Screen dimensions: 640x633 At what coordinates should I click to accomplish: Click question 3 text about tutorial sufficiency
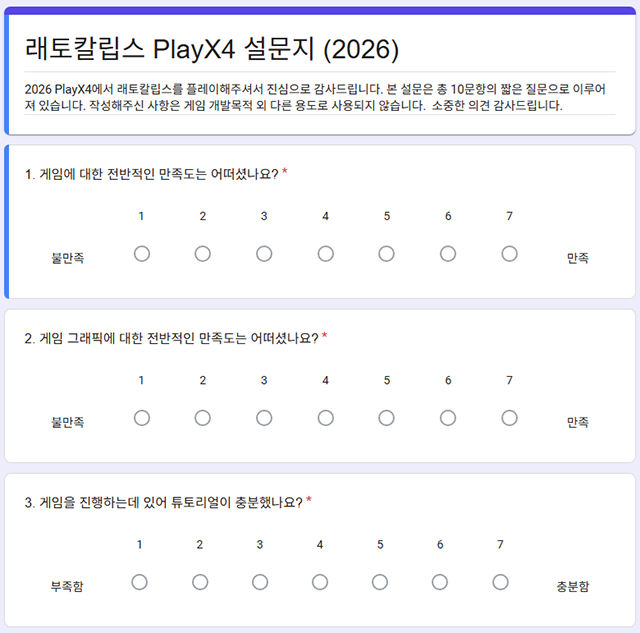coord(164,502)
